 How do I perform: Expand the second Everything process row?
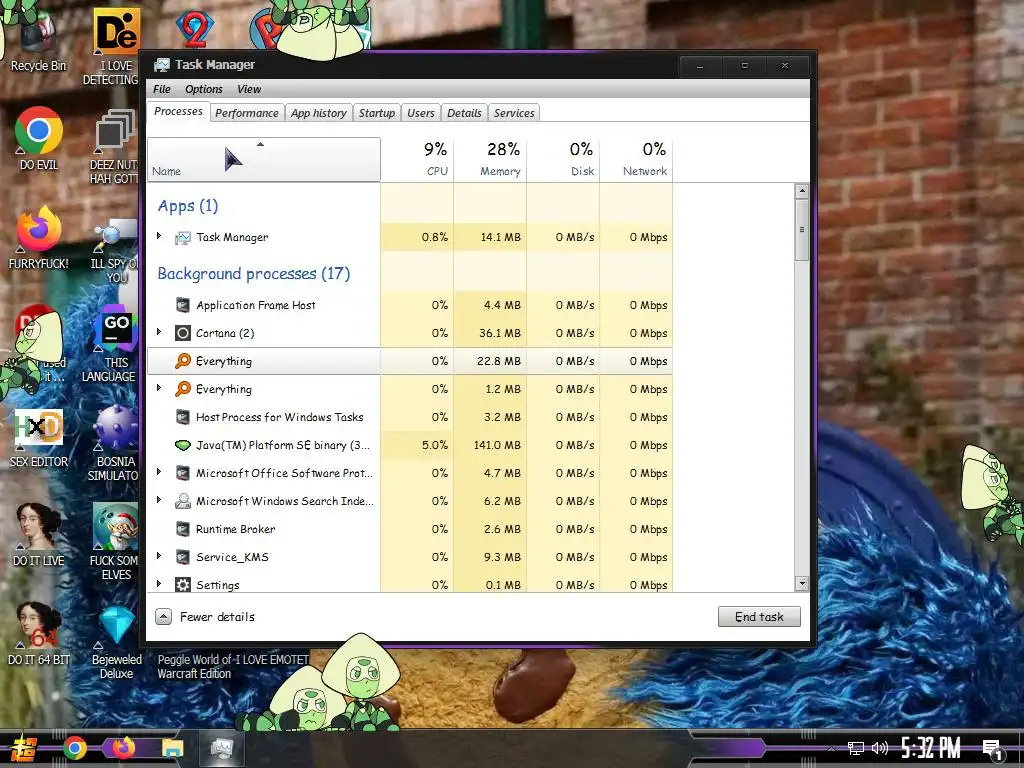coord(159,389)
